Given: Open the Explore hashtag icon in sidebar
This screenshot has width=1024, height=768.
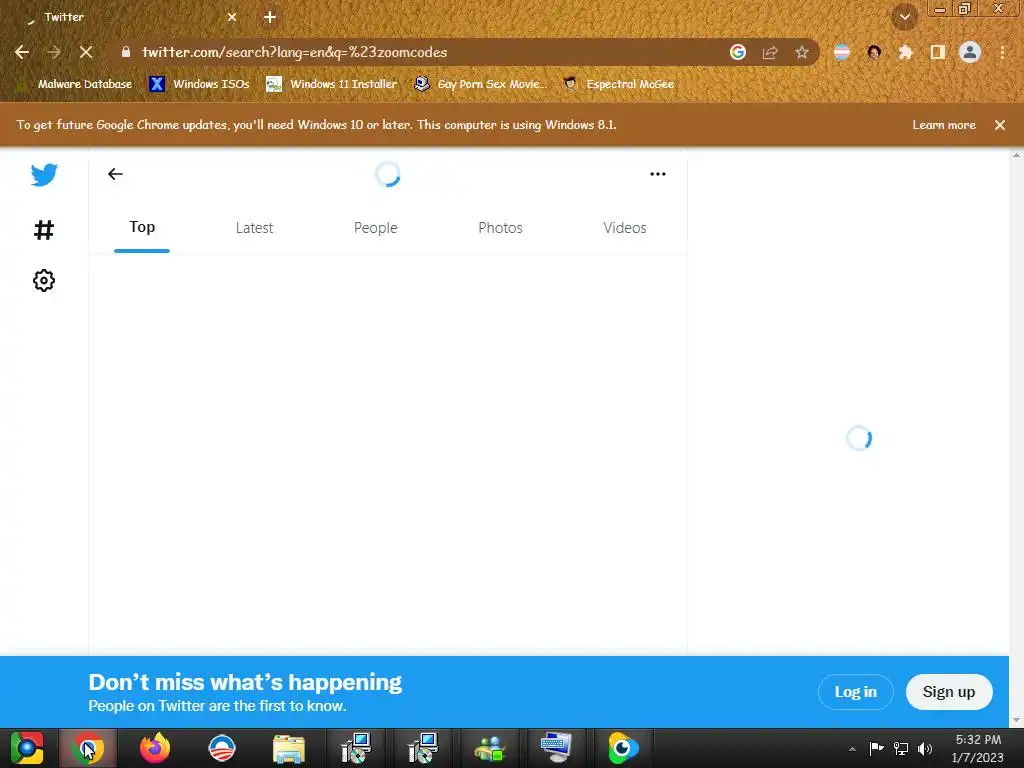Looking at the screenshot, I should pyautogui.click(x=44, y=230).
